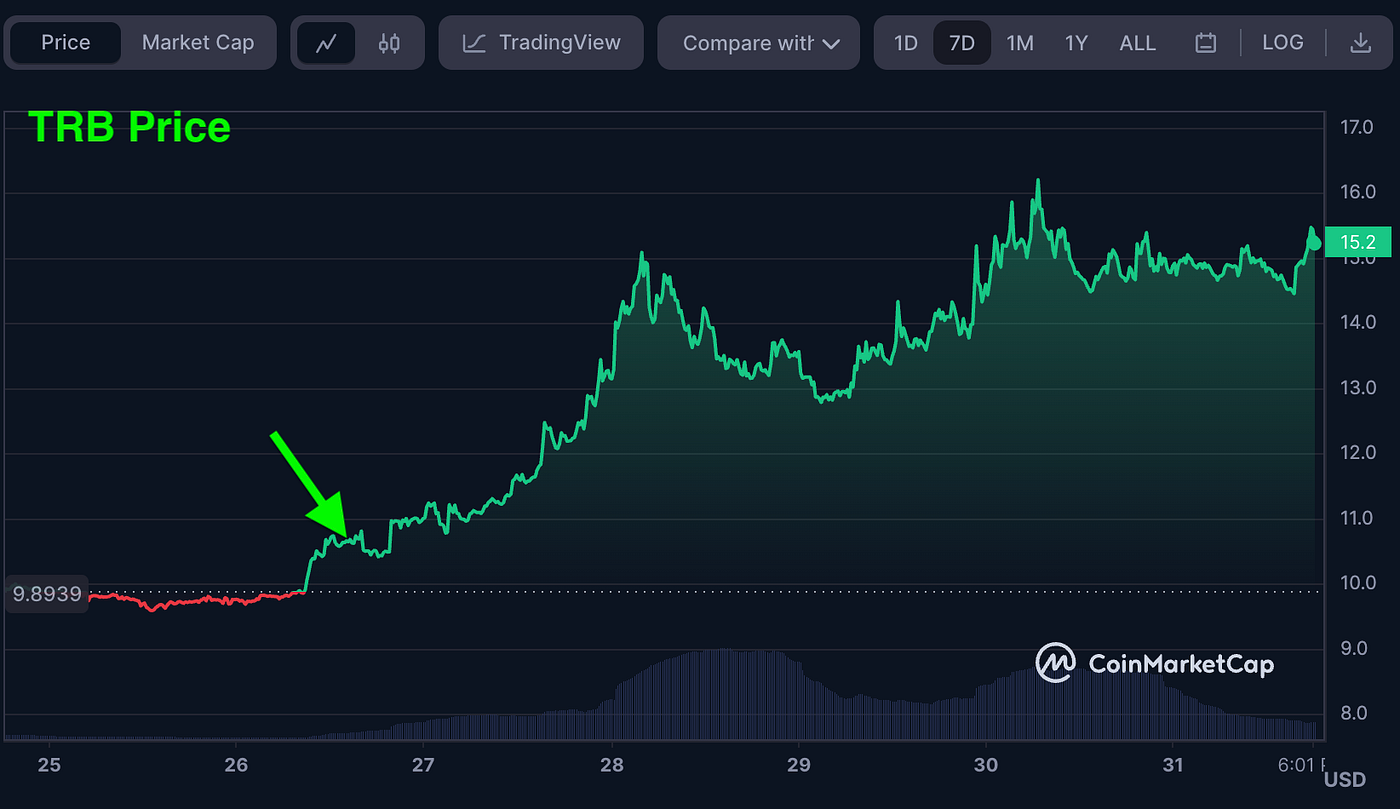1400x809 pixels.
Task: Select the 1Y time range button
Action: [x=1076, y=42]
